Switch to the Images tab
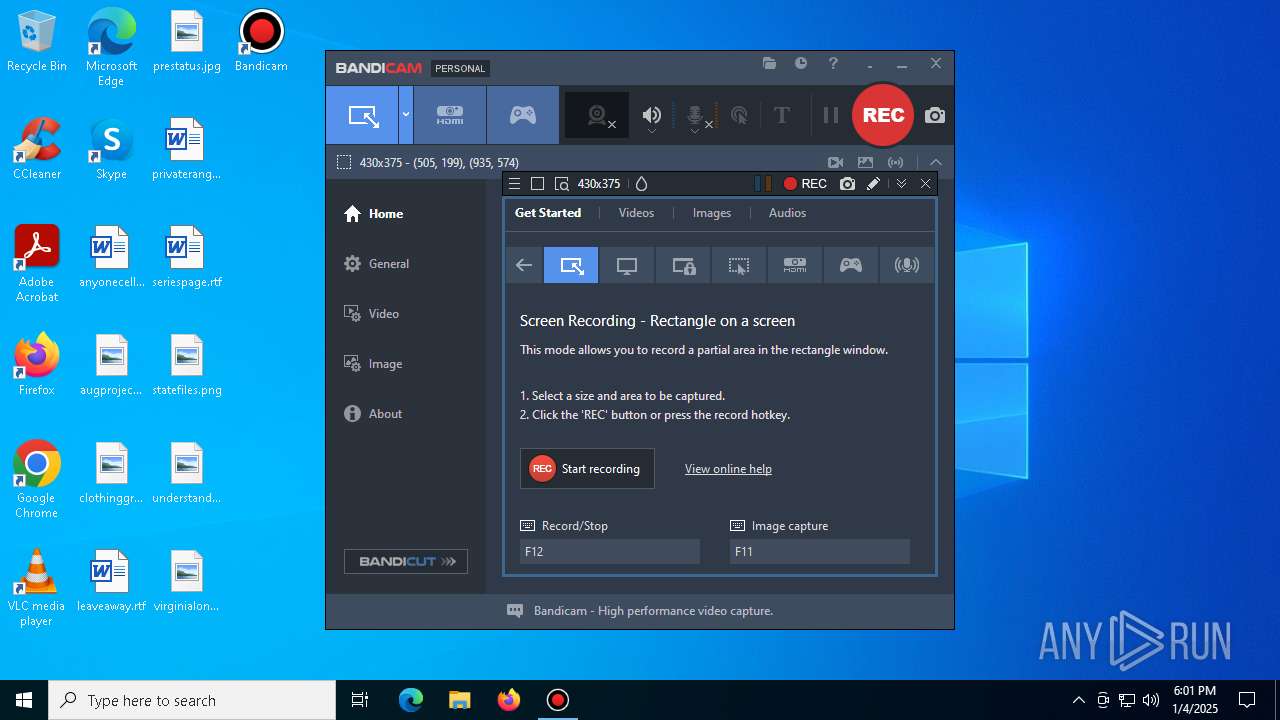Screen dimensions: 1280x720 tap(712, 213)
